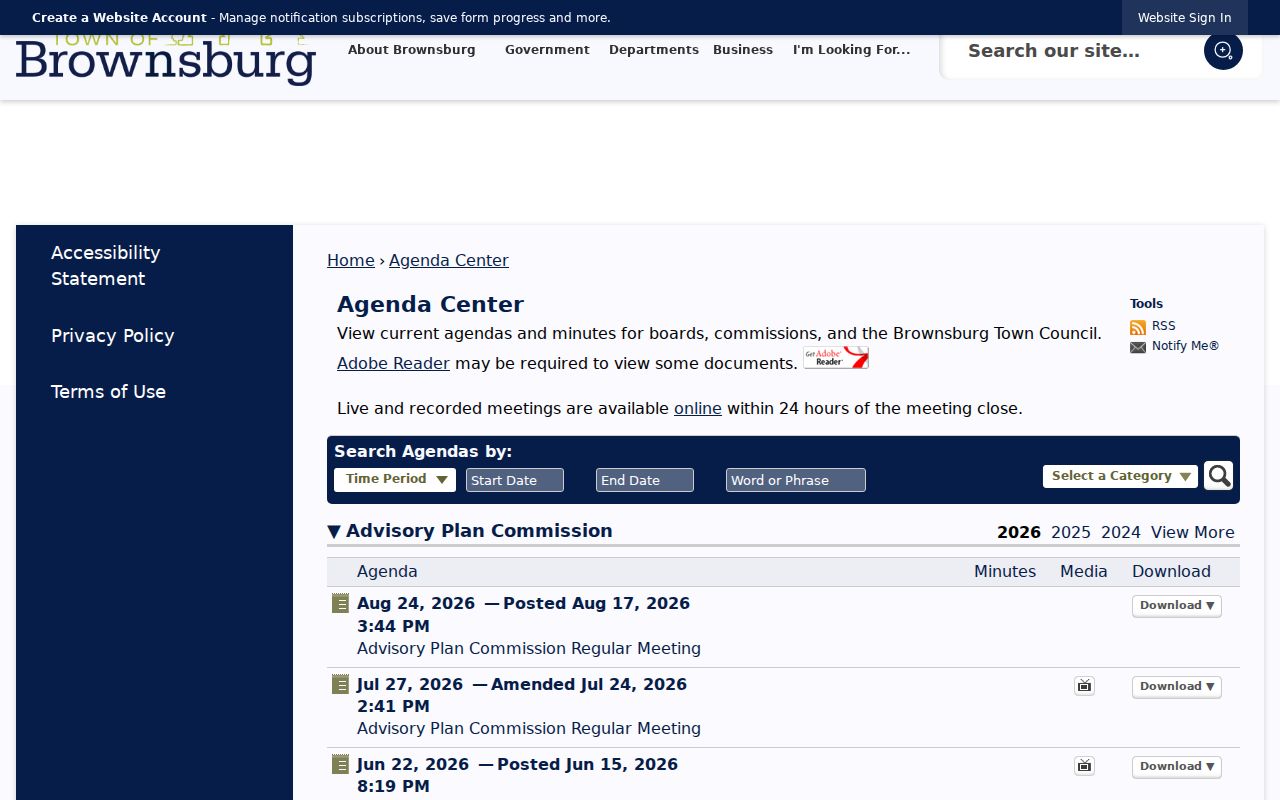The width and height of the screenshot is (1280, 800).
Task: Click the Notify Me envelope icon
Action: 1138,347
